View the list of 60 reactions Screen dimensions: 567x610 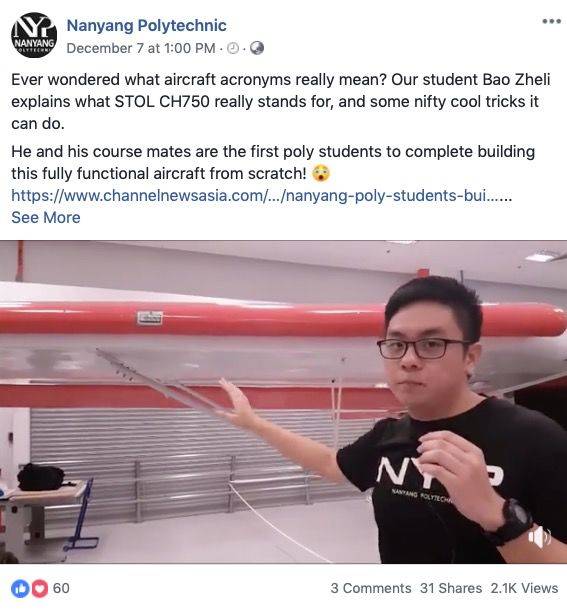click(x=61, y=588)
